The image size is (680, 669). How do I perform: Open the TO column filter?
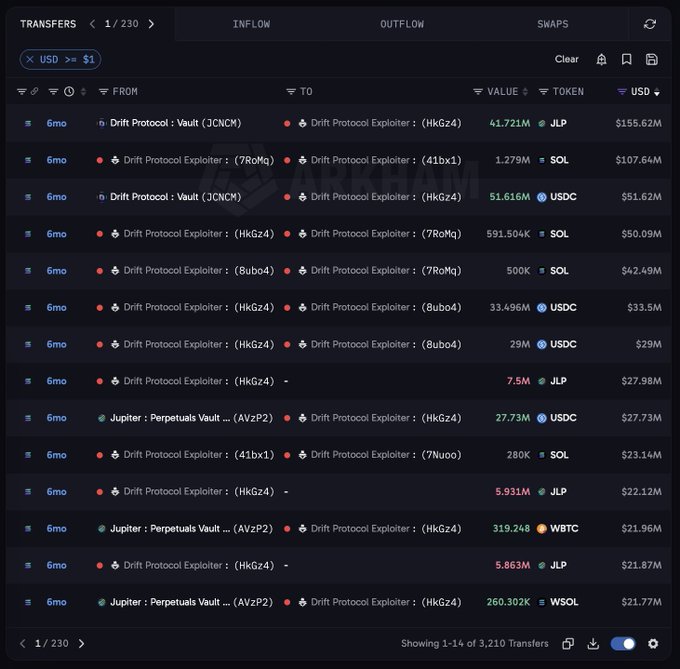[x=291, y=91]
